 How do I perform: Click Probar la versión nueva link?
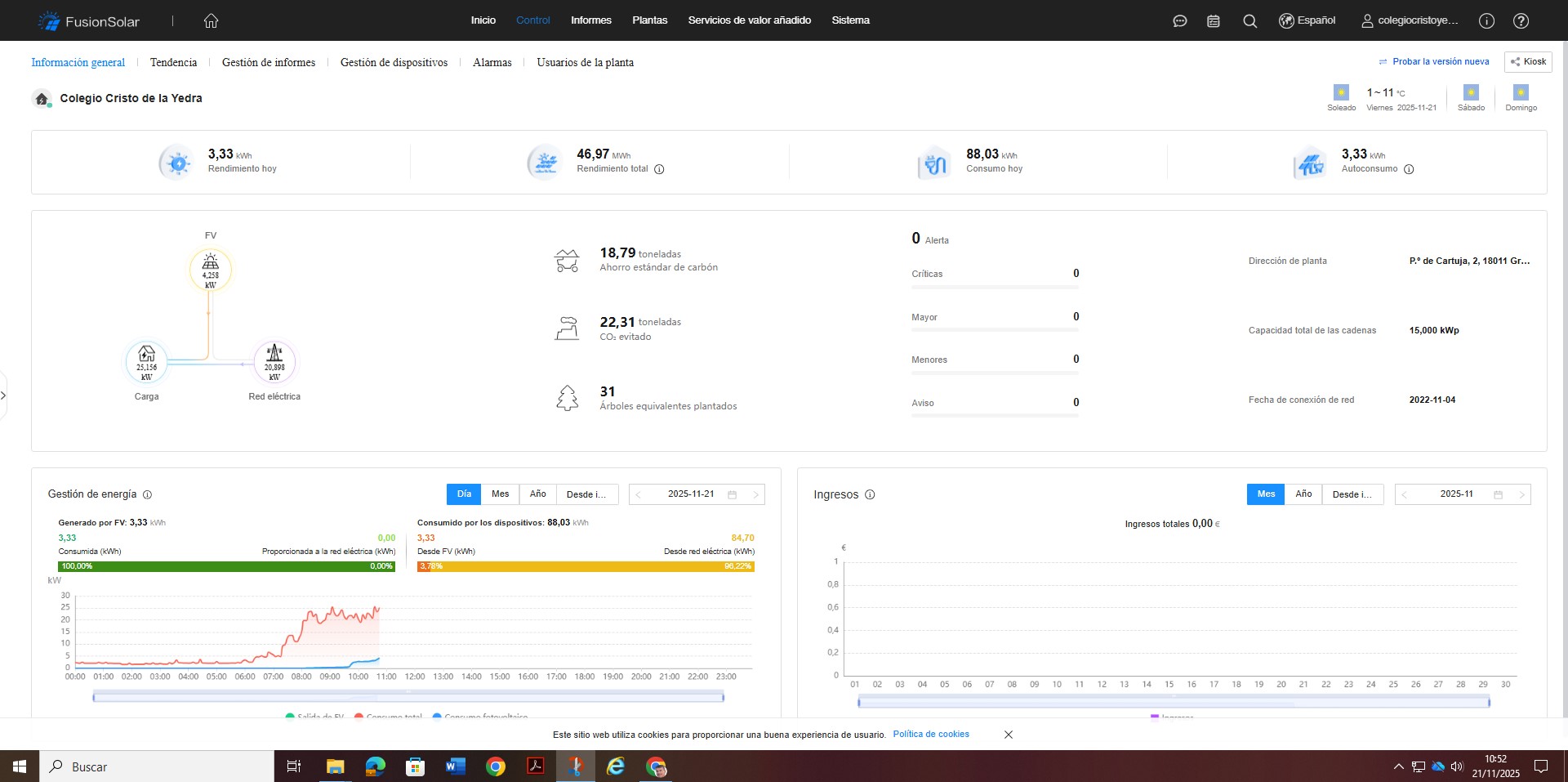click(x=1440, y=61)
